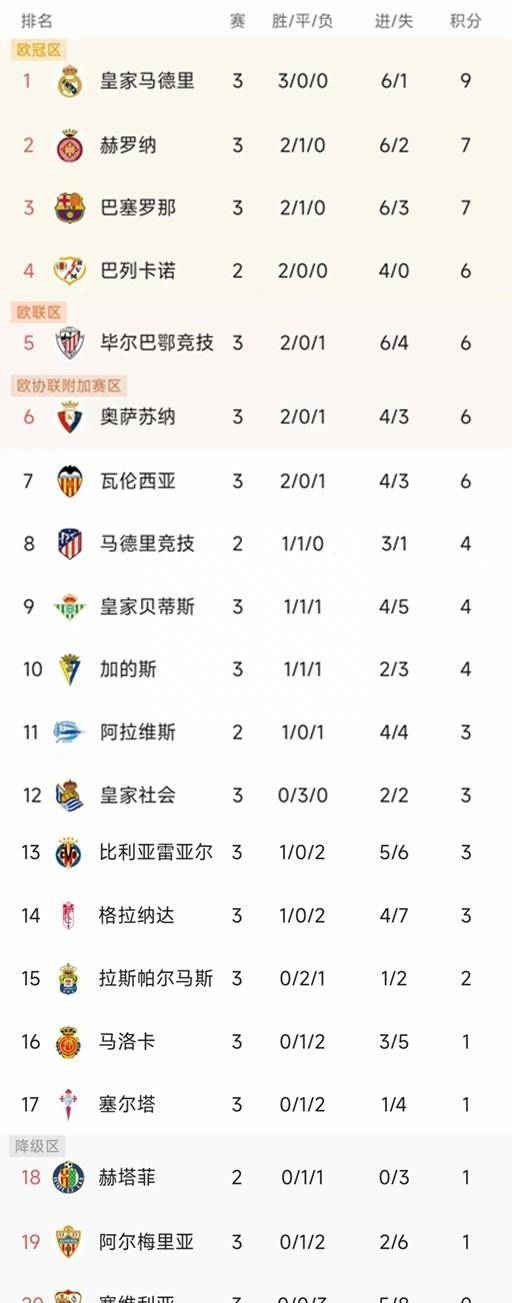Tap the Atletico Madrid crest
512x1303 pixels.
point(69,544)
